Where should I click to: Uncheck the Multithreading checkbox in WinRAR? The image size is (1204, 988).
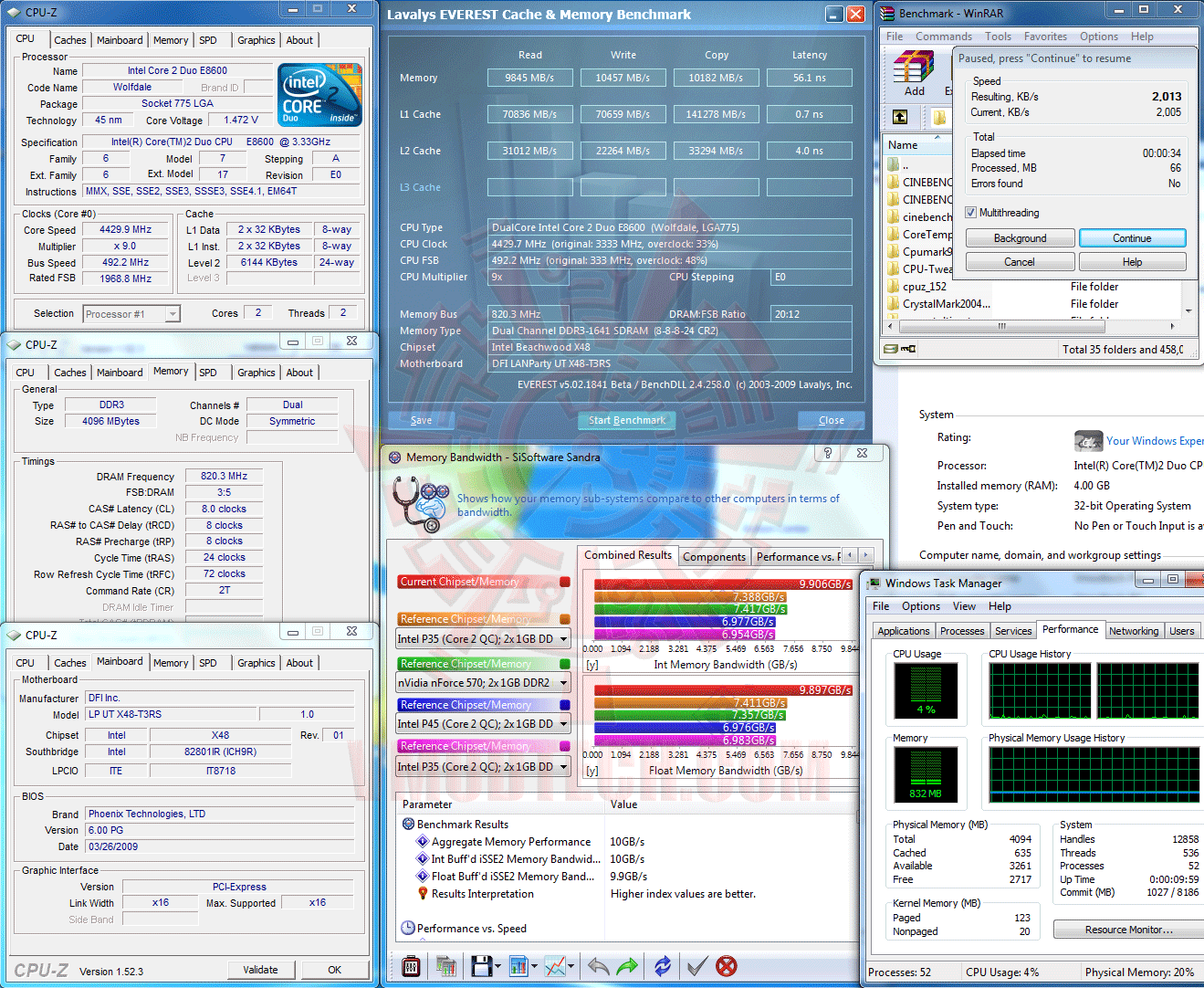pyautogui.click(x=971, y=213)
